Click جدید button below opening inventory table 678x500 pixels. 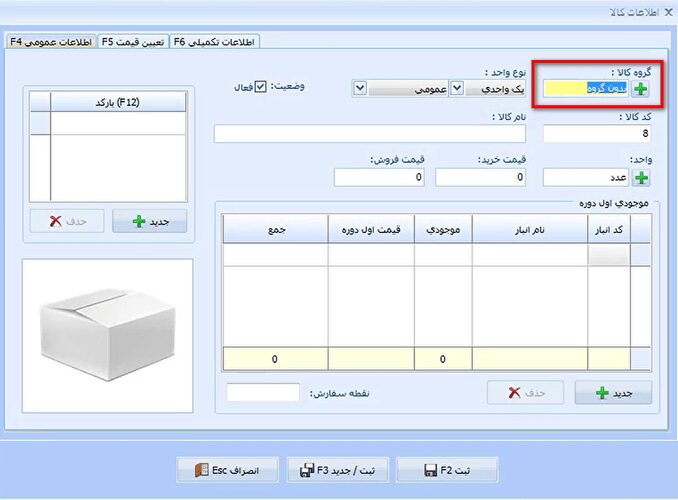(x=613, y=393)
